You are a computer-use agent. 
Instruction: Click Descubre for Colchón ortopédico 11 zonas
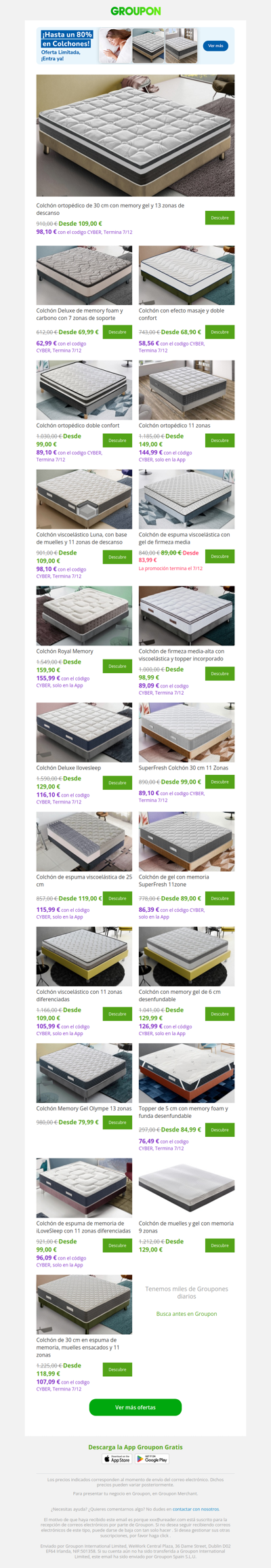click(220, 440)
